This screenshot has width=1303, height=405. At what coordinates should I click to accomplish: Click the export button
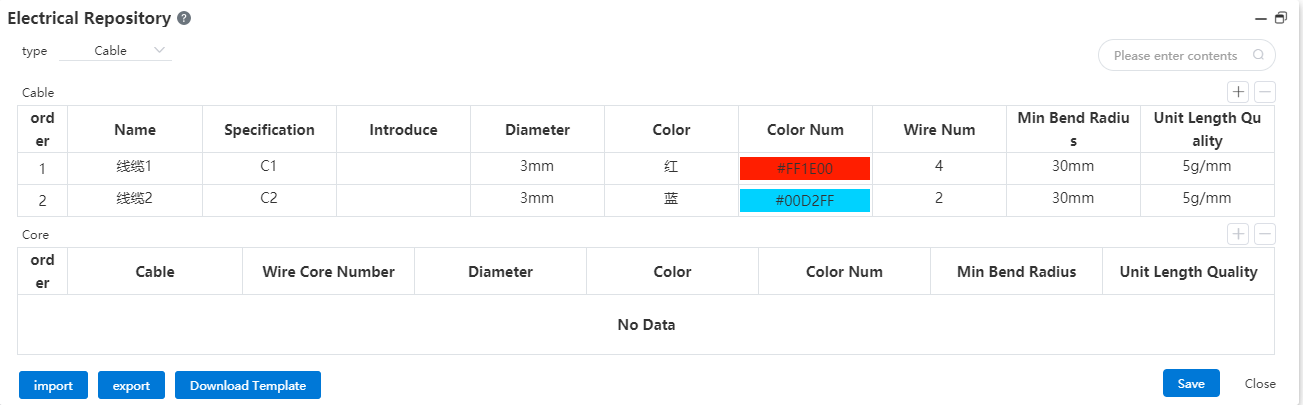[131, 385]
